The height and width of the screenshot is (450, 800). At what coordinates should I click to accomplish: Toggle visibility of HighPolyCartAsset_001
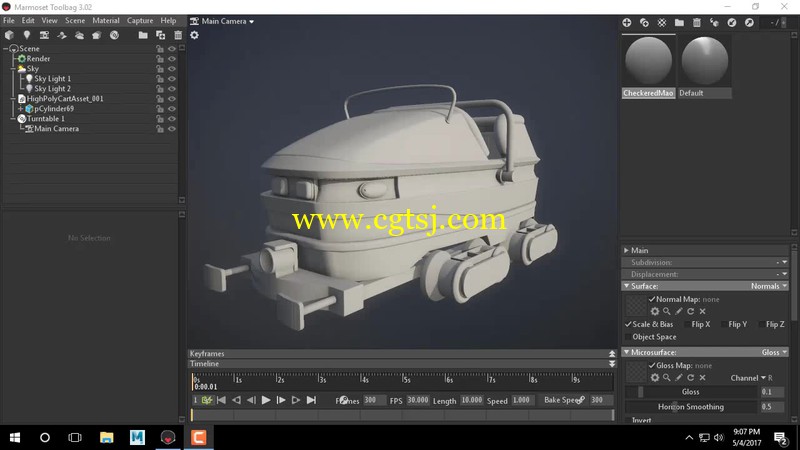(x=172, y=98)
